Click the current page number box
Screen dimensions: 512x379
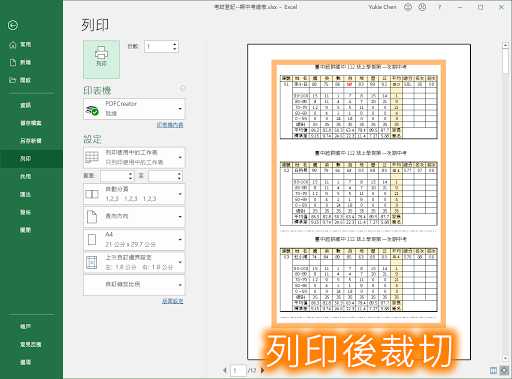pyautogui.click(x=238, y=370)
